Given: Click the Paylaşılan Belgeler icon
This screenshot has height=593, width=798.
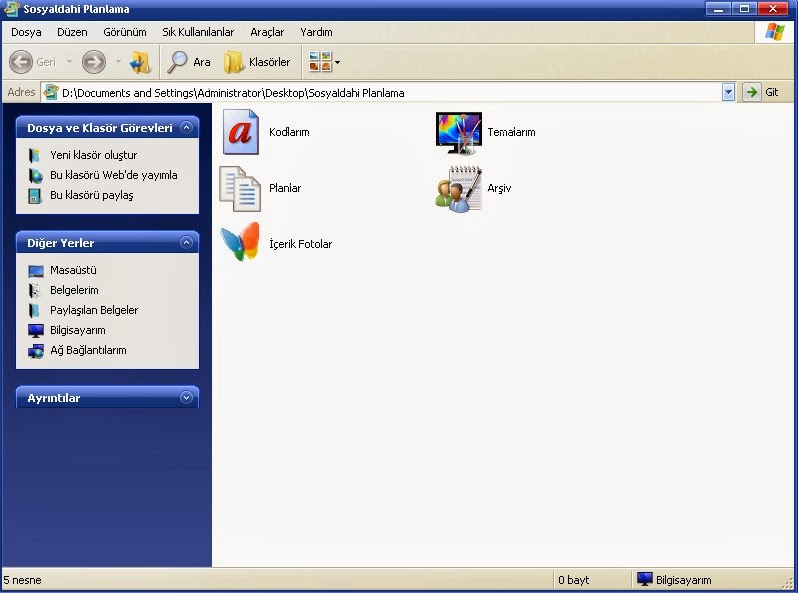Looking at the screenshot, I should coord(34,310).
